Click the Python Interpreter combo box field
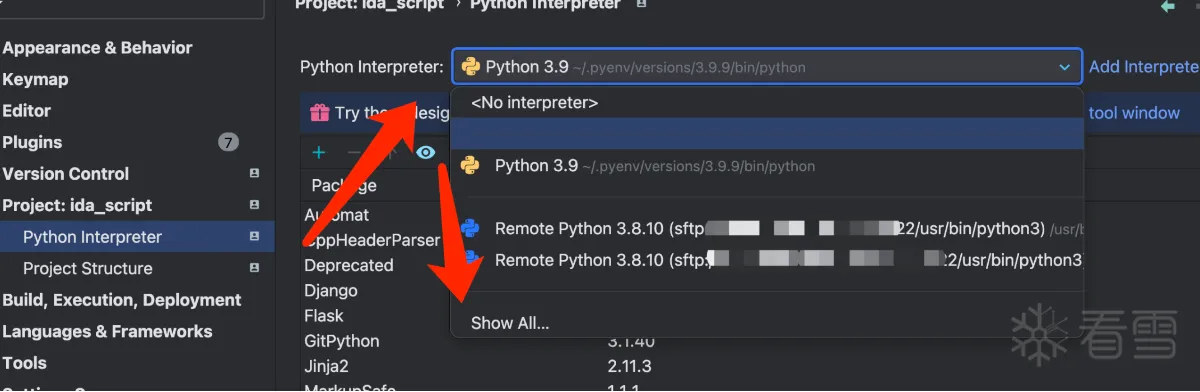 point(767,67)
